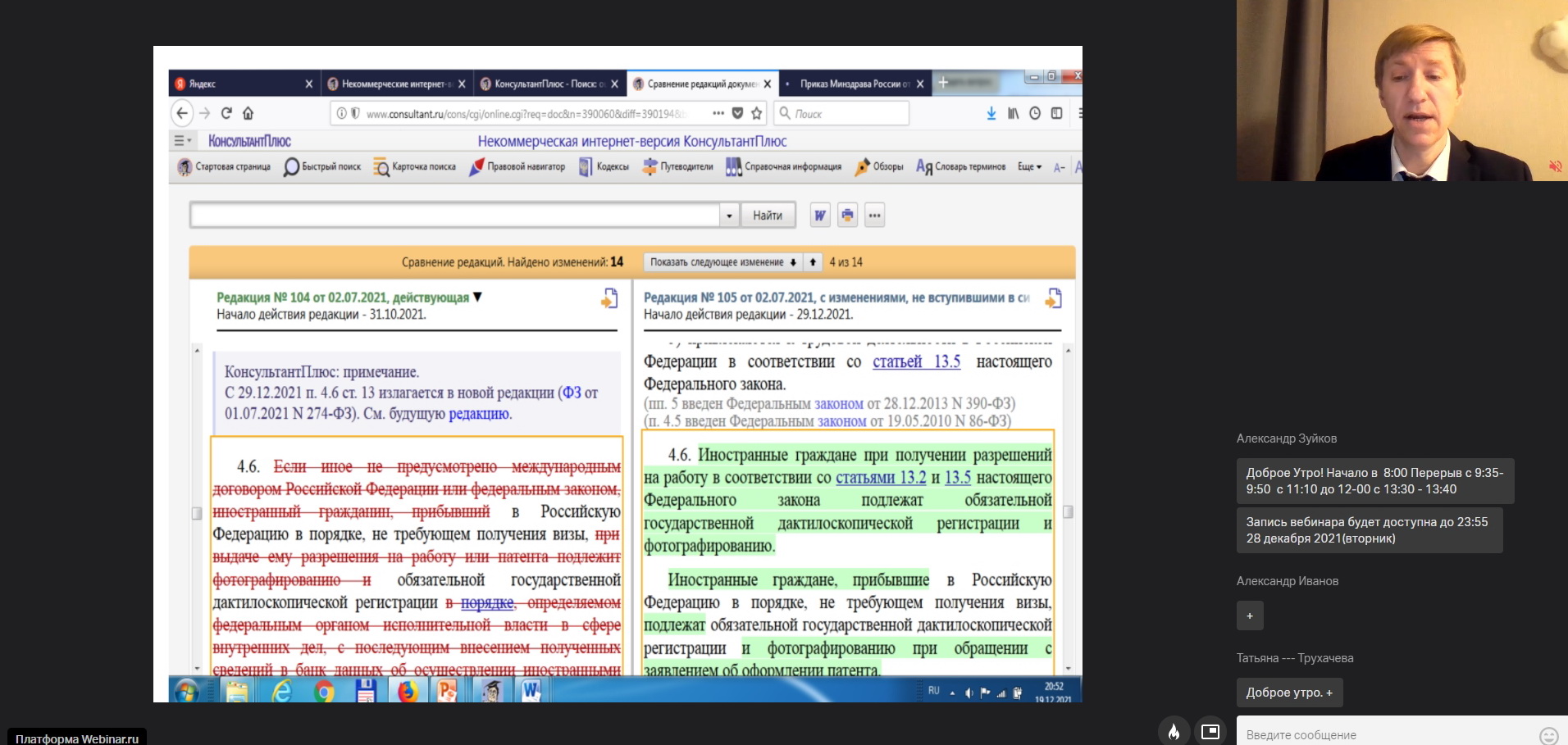
Task: Open the struck-through порядке link
Action: point(487,603)
